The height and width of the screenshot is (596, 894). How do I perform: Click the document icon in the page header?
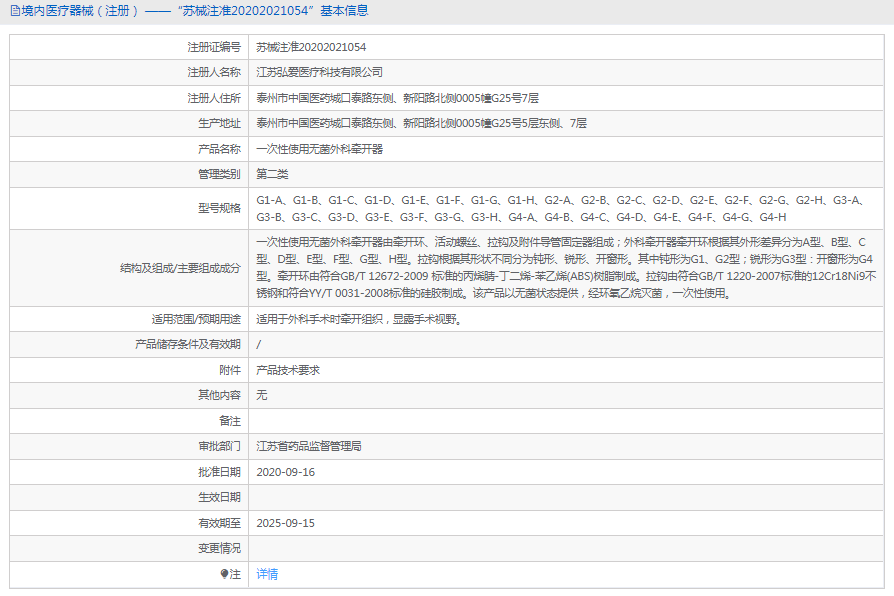(13, 11)
